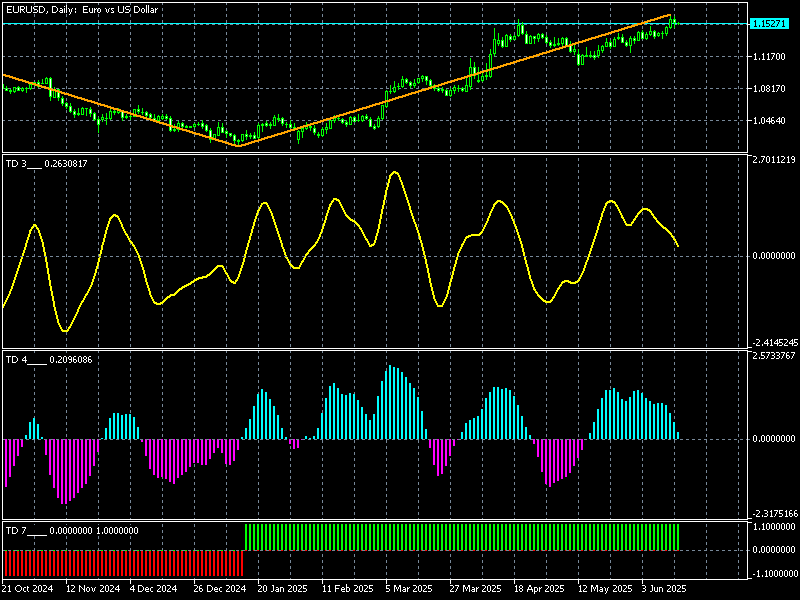The height and width of the screenshot is (600, 800).
Task: Click the TD 4 indicator label
Action: coord(26,360)
